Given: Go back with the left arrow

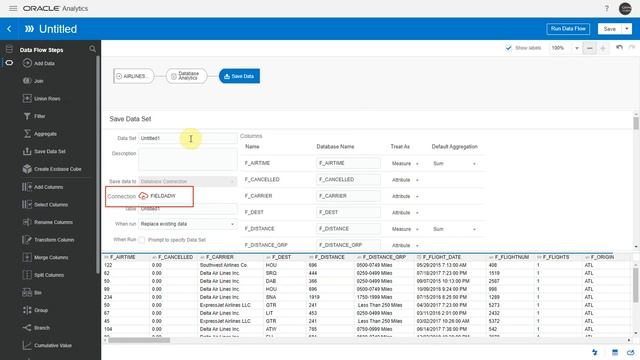Looking at the screenshot, I should [x=9, y=29].
